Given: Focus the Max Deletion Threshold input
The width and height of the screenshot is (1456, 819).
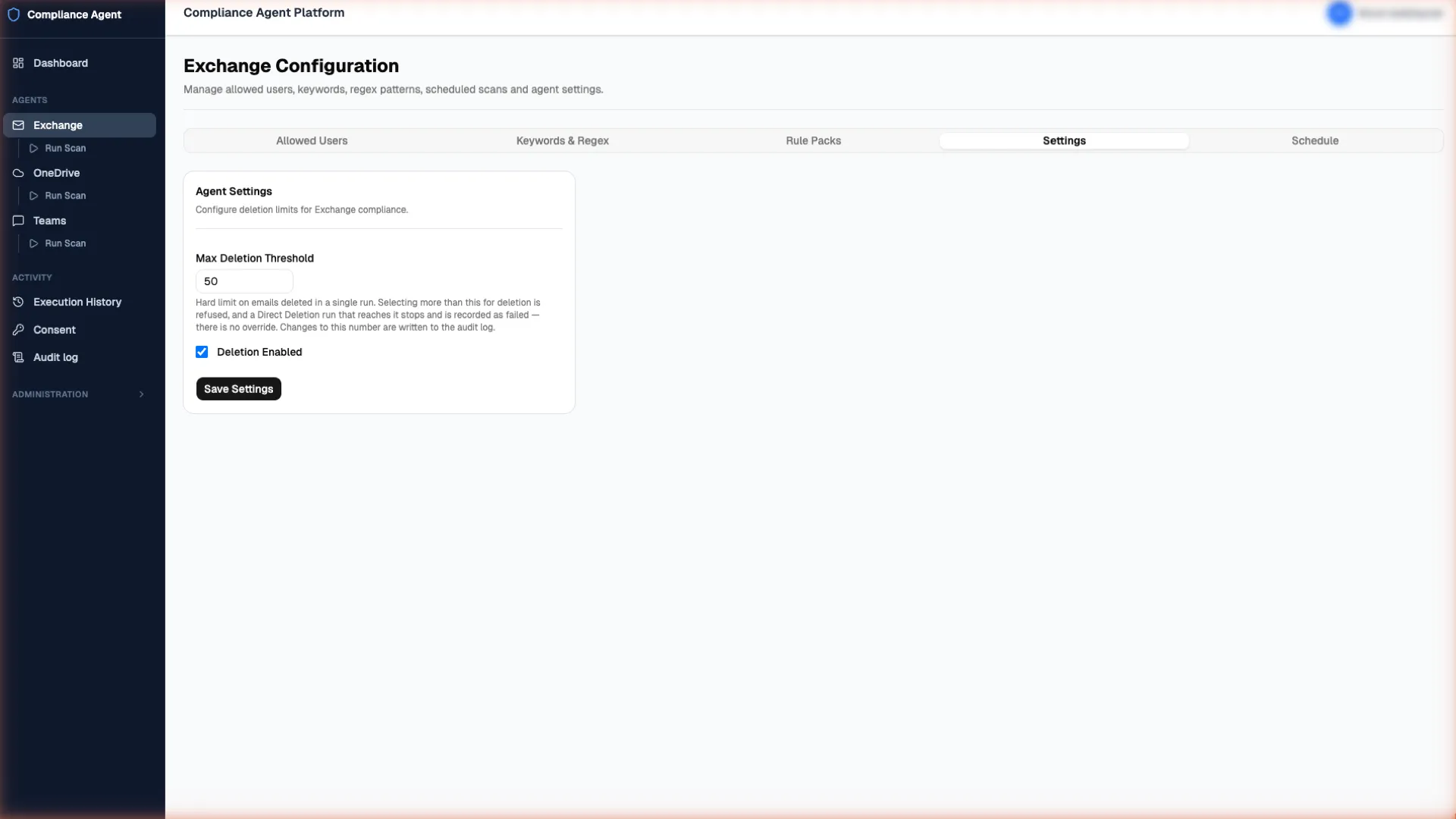Looking at the screenshot, I should point(244,281).
